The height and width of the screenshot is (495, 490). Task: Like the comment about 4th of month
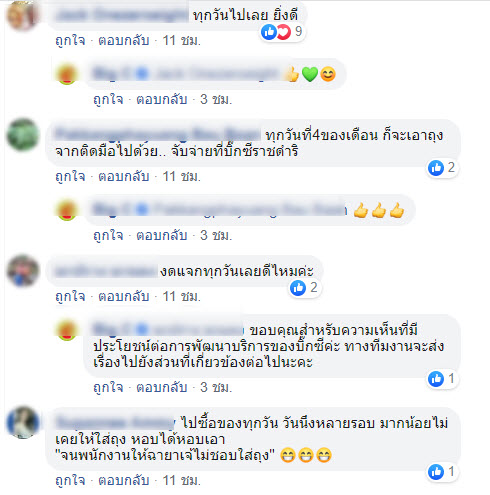(70, 177)
